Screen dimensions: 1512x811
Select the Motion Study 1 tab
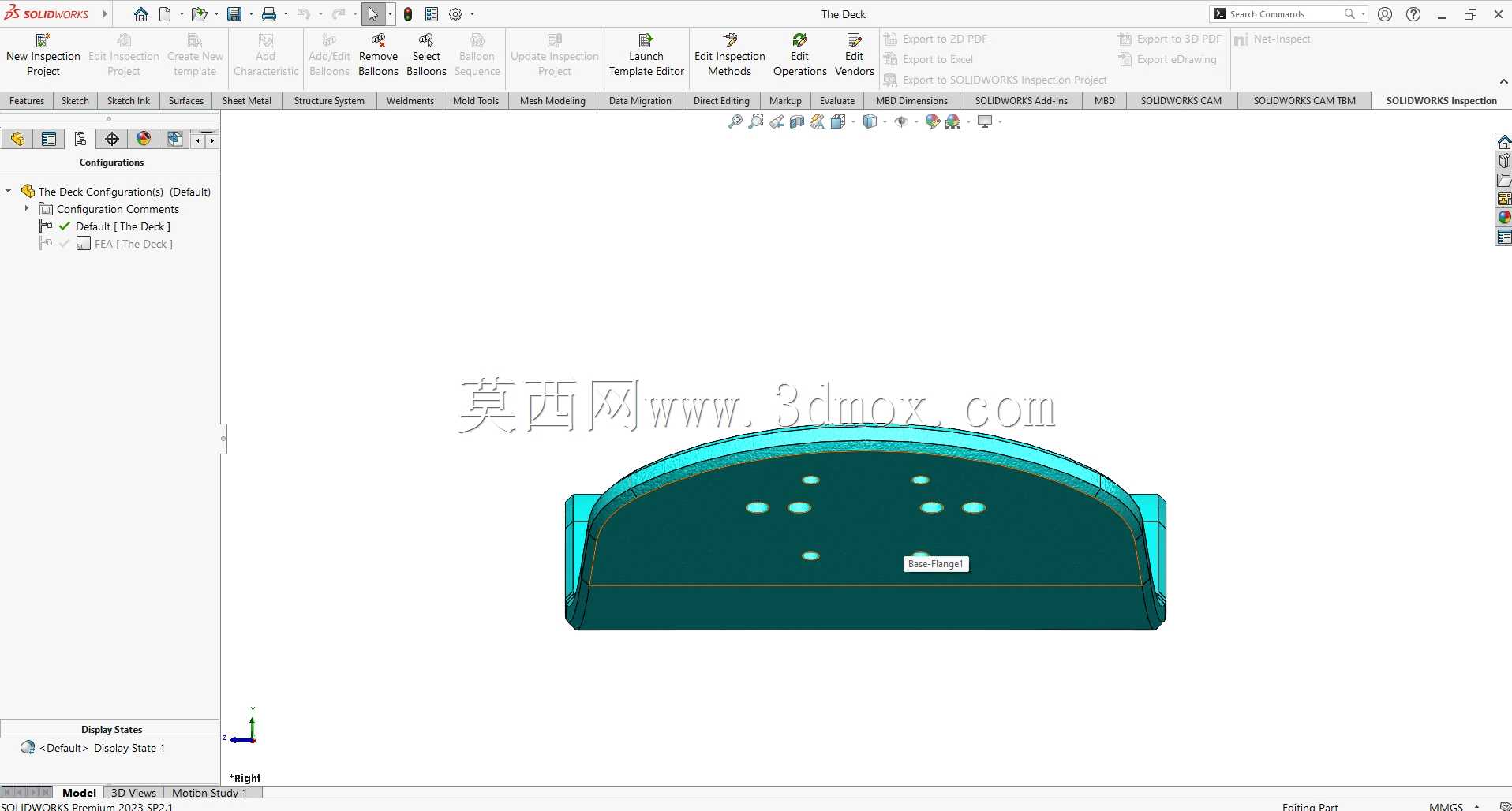pyautogui.click(x=209, y=793)
